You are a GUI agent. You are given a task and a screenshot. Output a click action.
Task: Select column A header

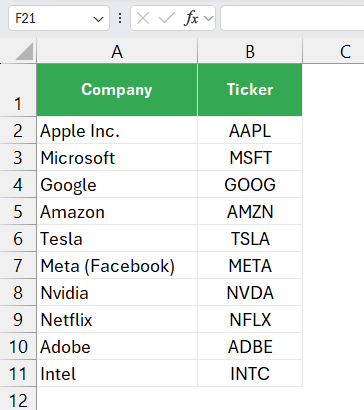pyautogui.click(x=117, y=51)
